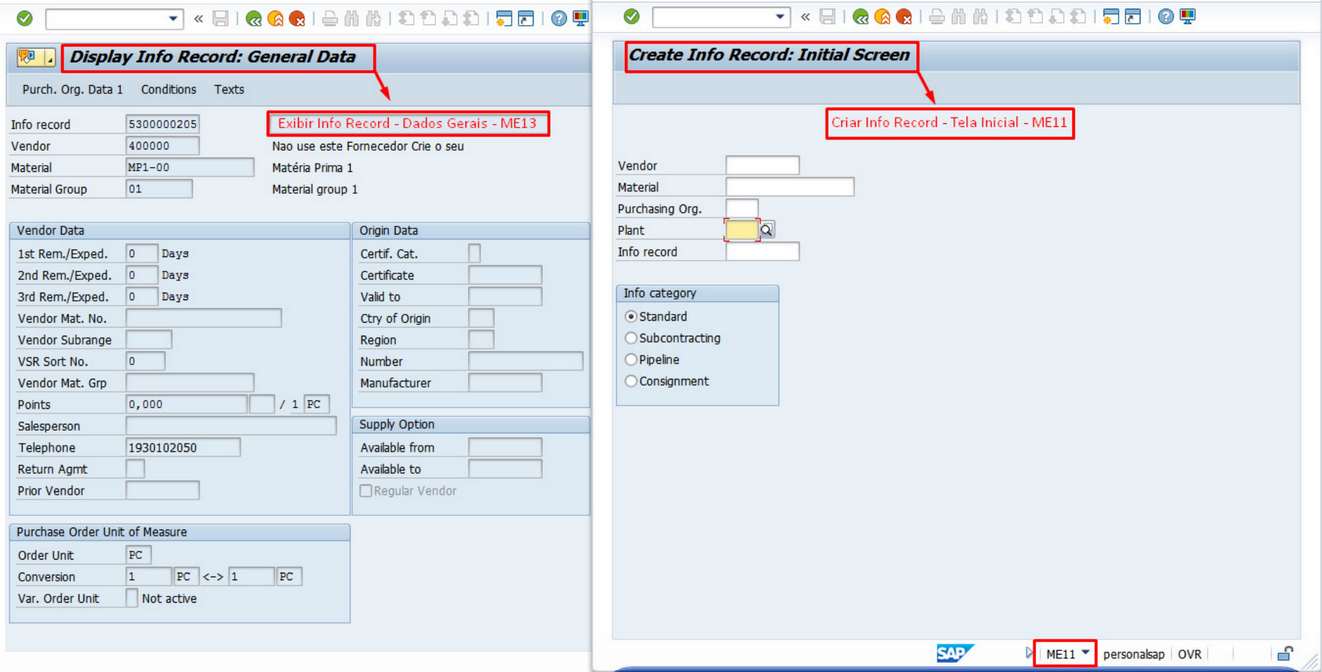Toggle the Regular Vendor checkbox

pos(366,491)
